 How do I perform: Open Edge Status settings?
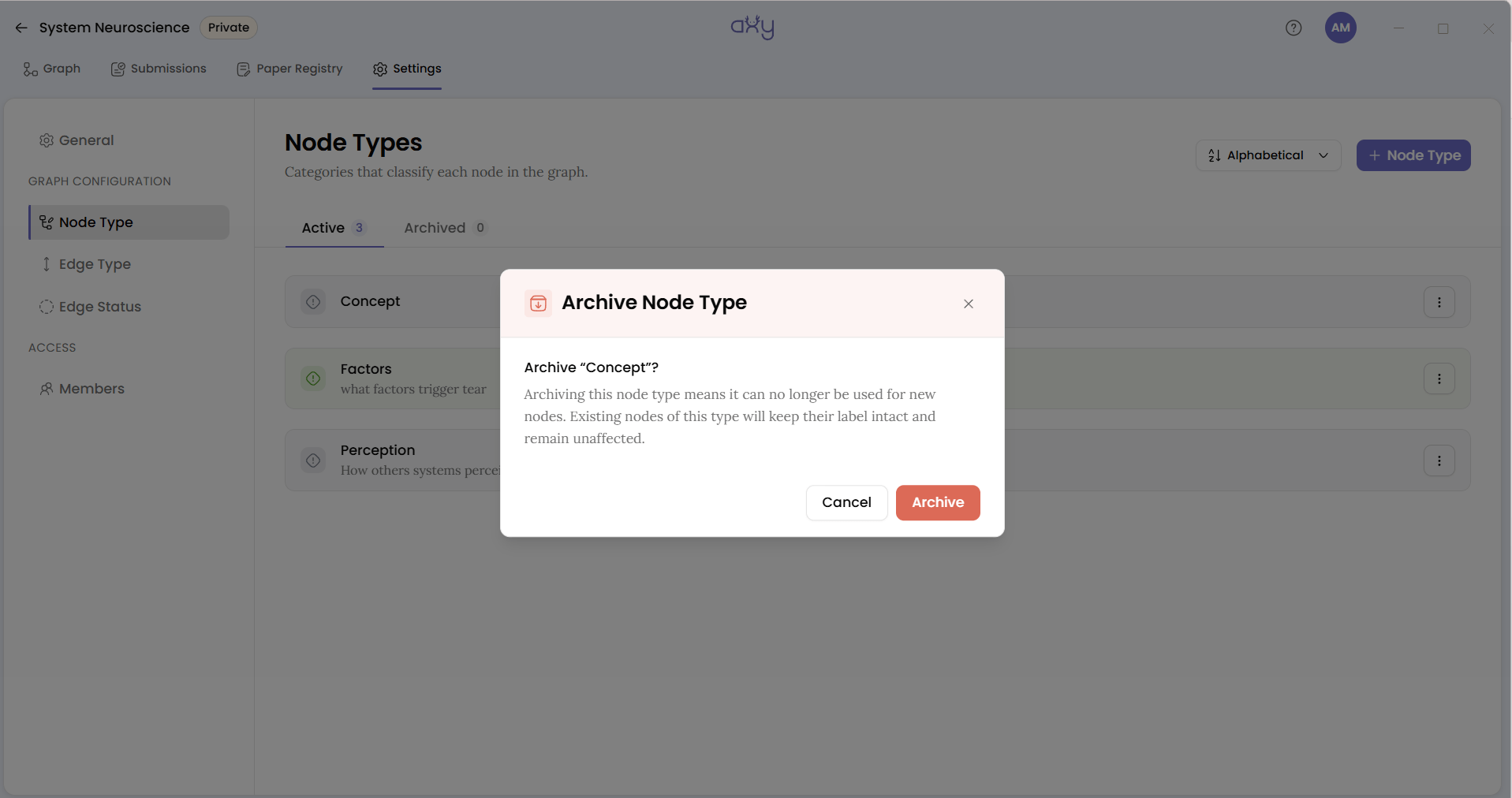90,307
